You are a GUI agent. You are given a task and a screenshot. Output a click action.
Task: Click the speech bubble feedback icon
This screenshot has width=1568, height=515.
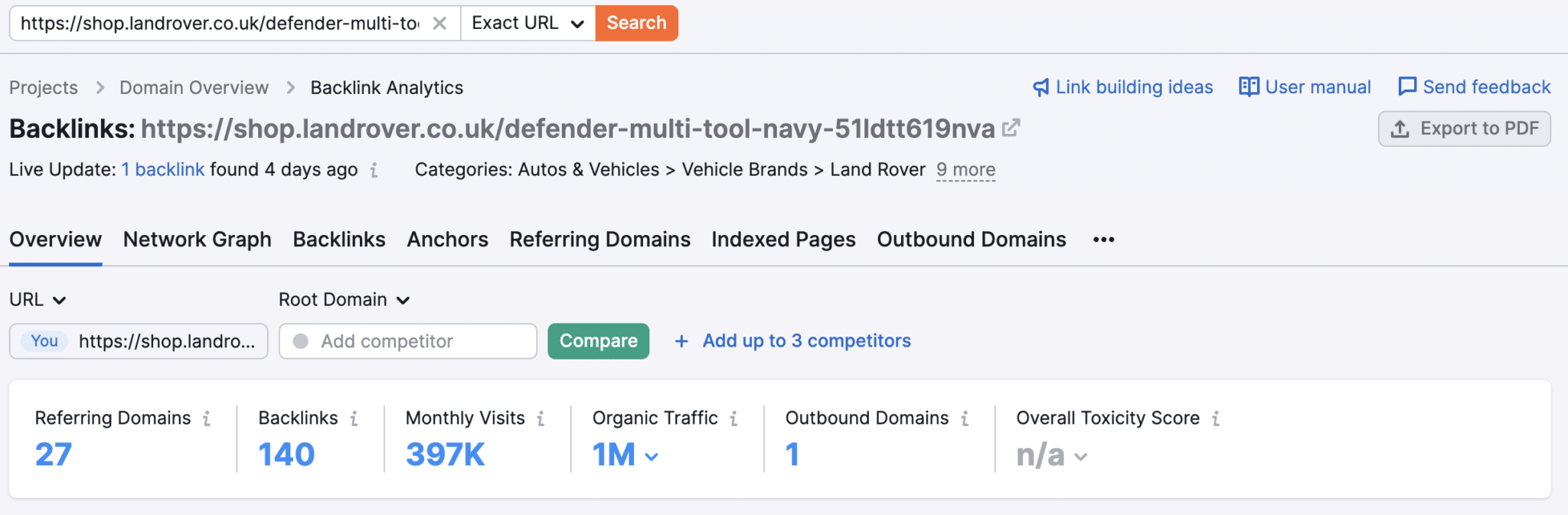click(x=1407, y=86)
